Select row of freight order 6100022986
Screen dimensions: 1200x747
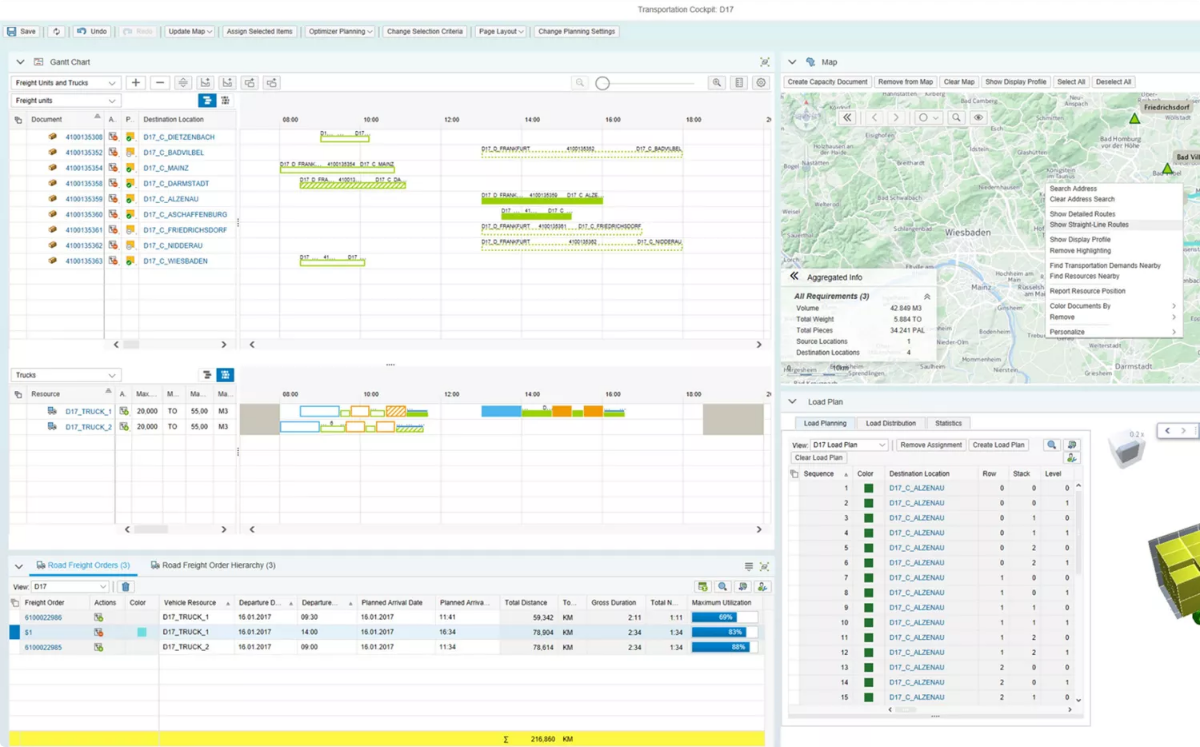click(14, 618)
